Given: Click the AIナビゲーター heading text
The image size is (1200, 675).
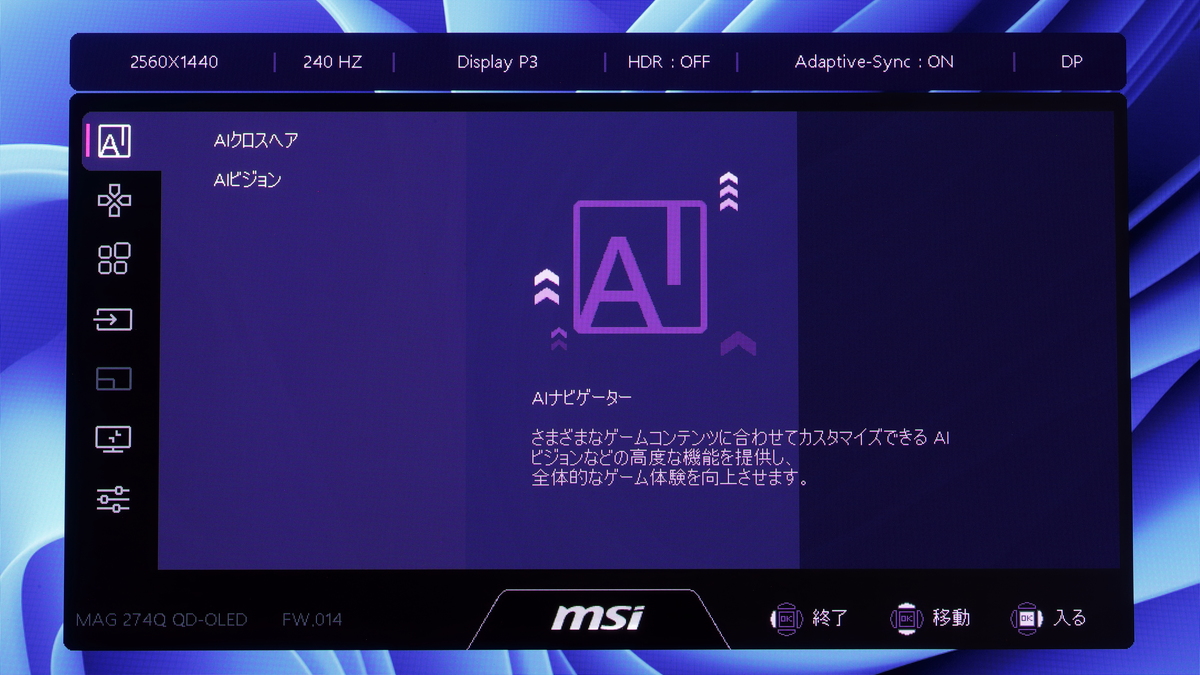Looking at the screenshot, I should pos(582,398).
